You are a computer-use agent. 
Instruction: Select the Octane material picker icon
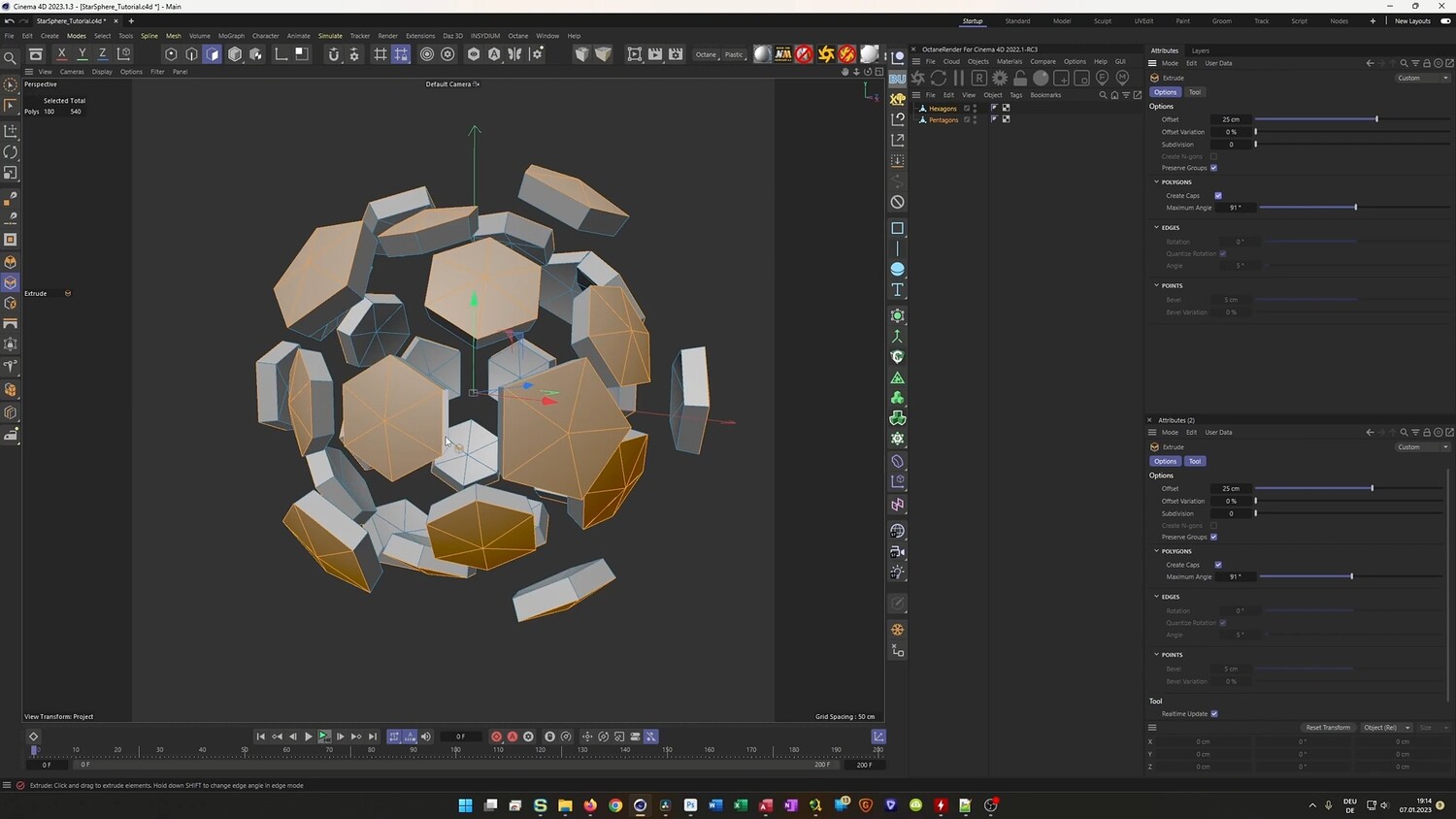1122,78
